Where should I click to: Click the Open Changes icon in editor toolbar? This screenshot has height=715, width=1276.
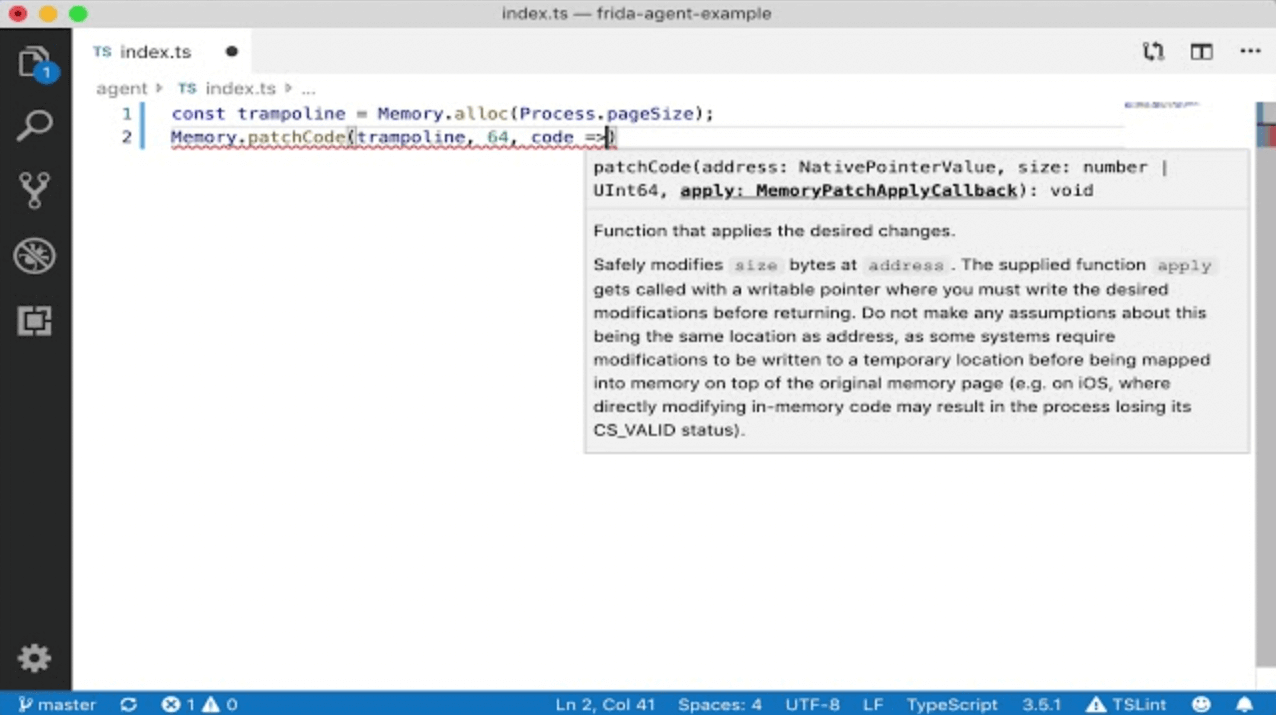coord(1153,52)
